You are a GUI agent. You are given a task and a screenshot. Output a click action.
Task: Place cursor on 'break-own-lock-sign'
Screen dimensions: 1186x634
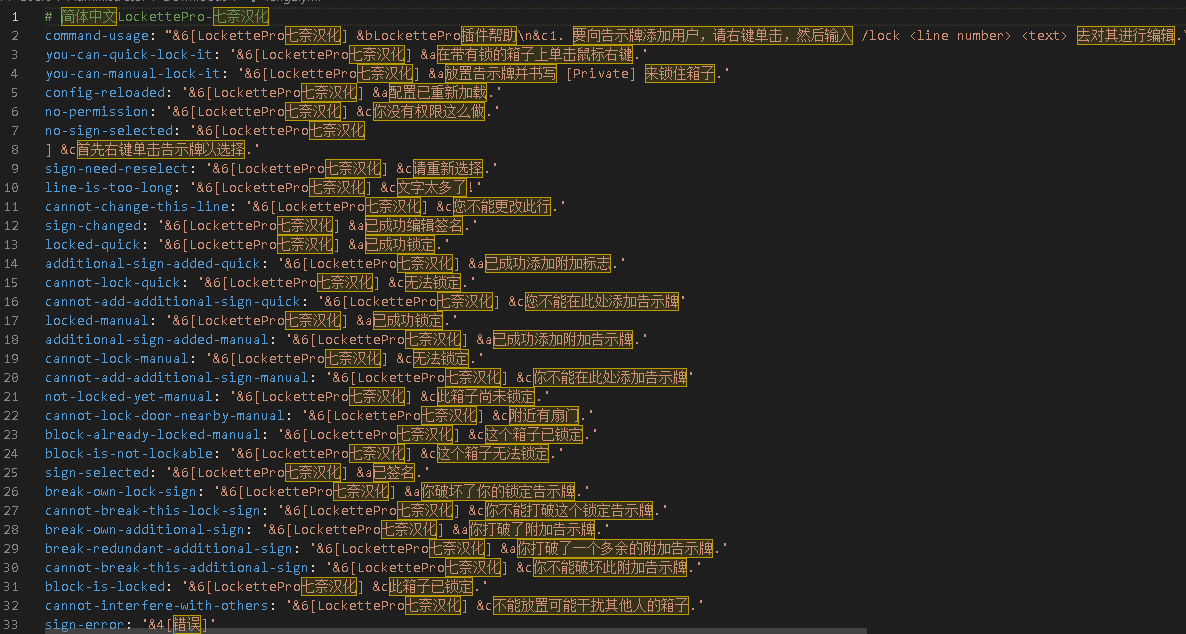120,491
